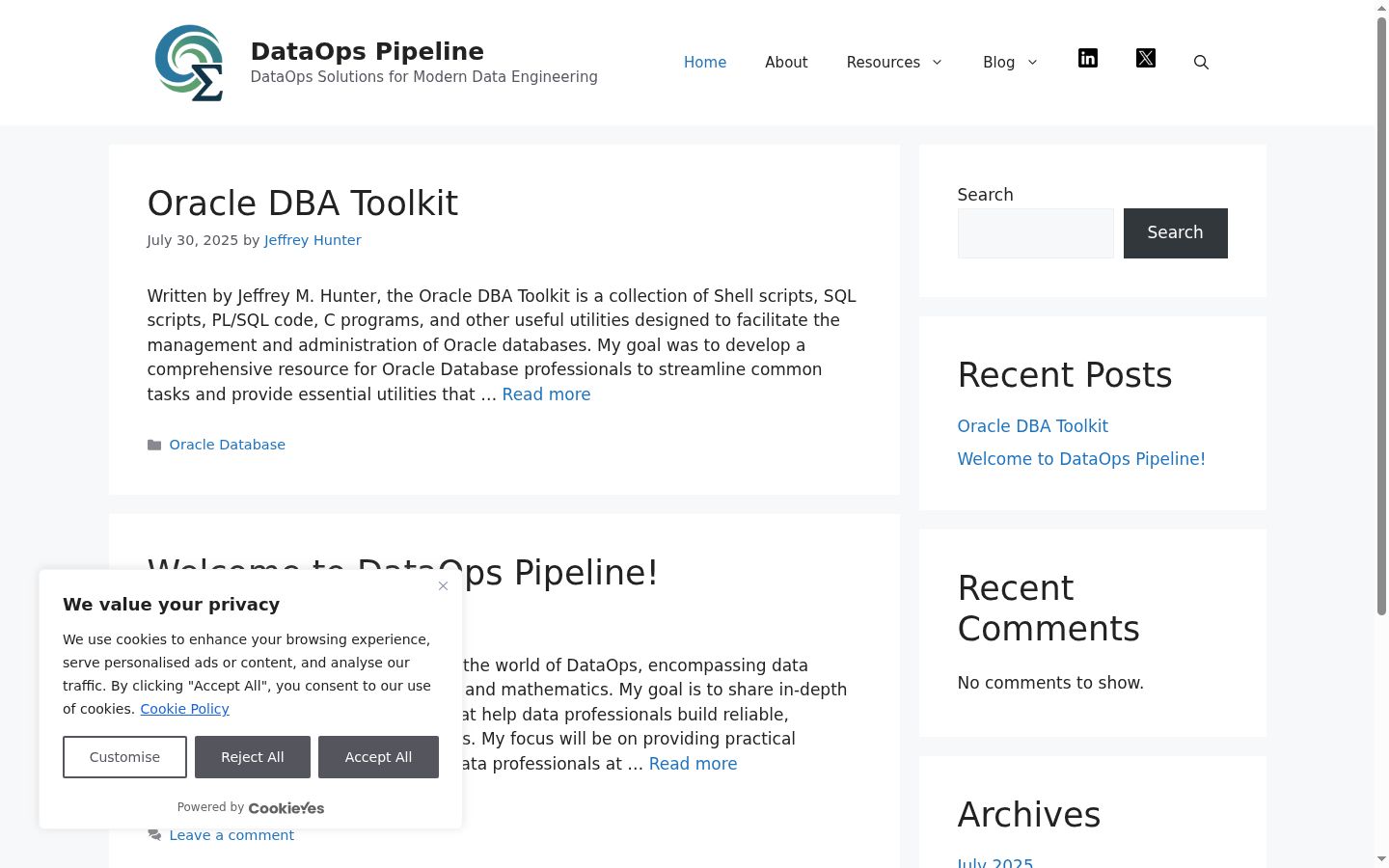Image resolution: width=1389 pixels, height=868 pixels.
Task: Click the DataOps Pipeline site logo
Action: coord(189,63)
